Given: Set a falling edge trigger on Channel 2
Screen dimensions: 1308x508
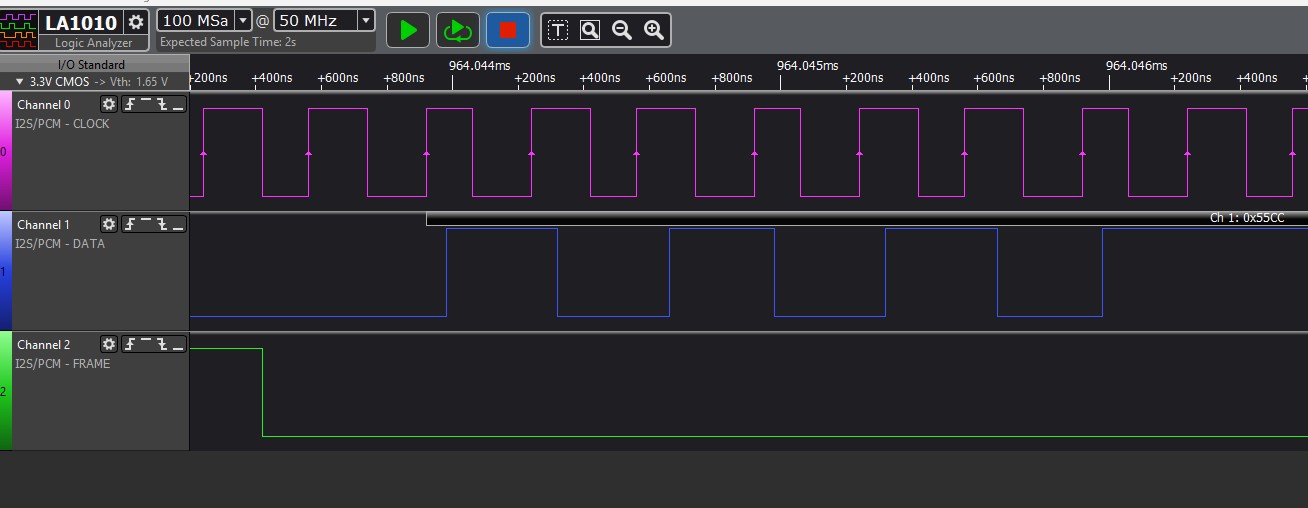Looking at the screenshot, I should pos(162,345).
